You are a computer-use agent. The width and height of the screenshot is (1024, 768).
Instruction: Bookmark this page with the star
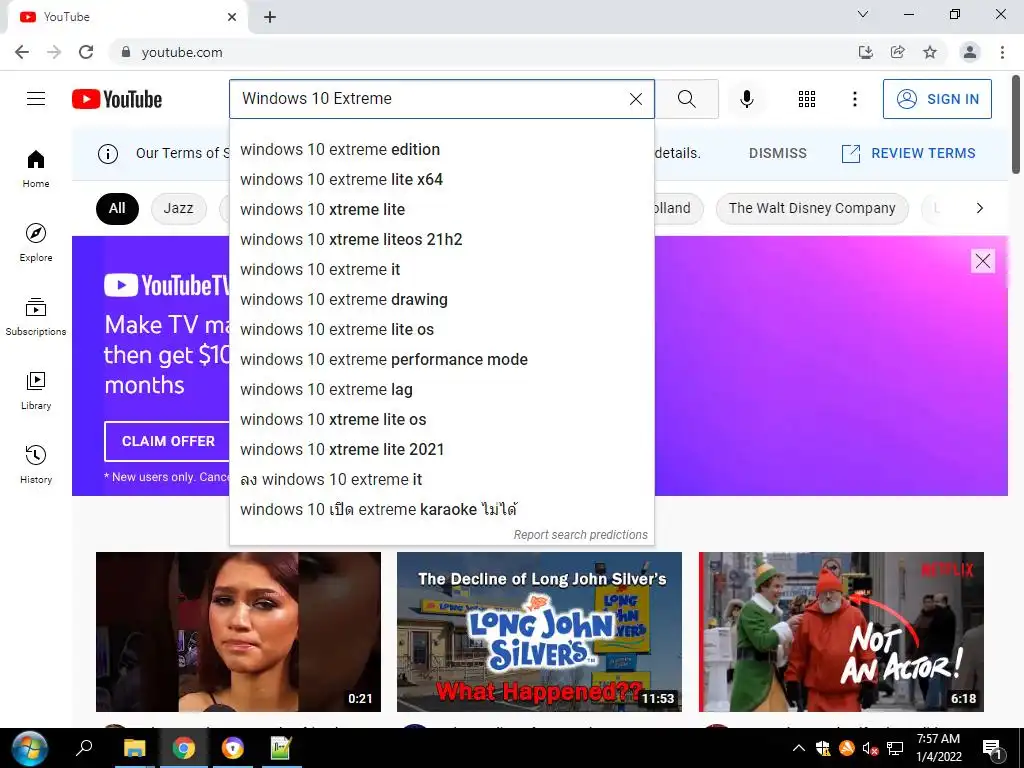929,52
